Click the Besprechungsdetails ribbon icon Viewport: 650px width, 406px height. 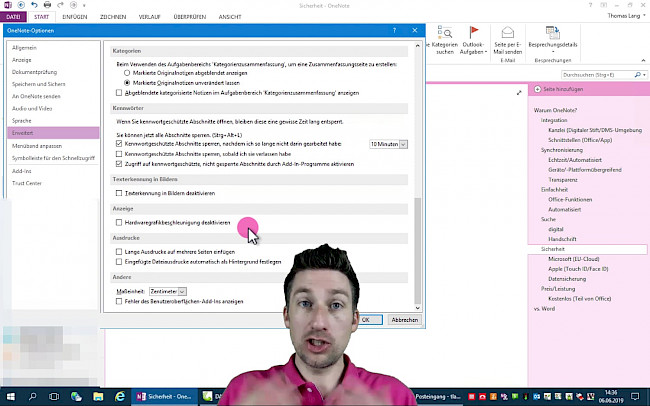click(x=552, y=32)
